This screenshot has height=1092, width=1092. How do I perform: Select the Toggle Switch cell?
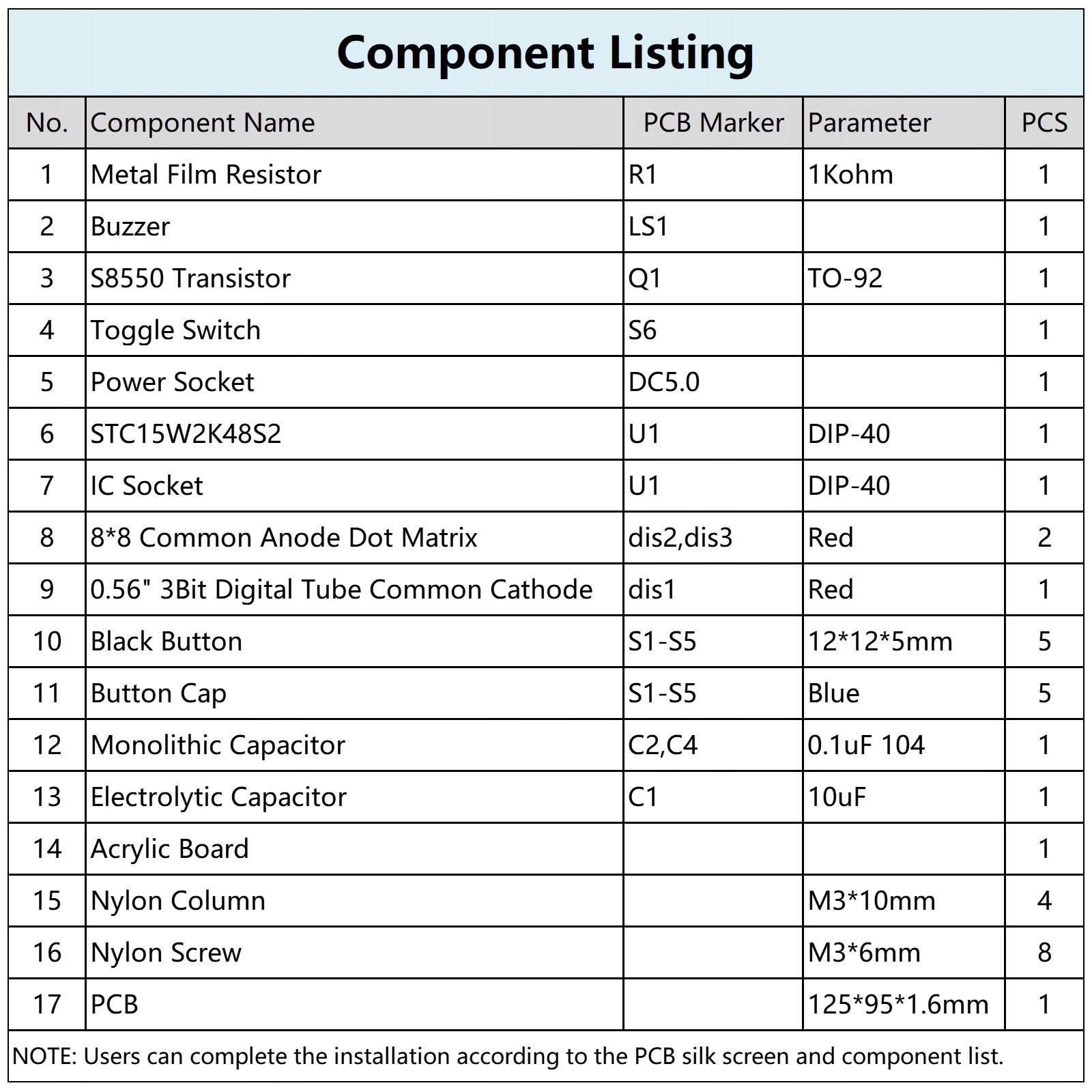pyautogui.click(x=175, y=330)
